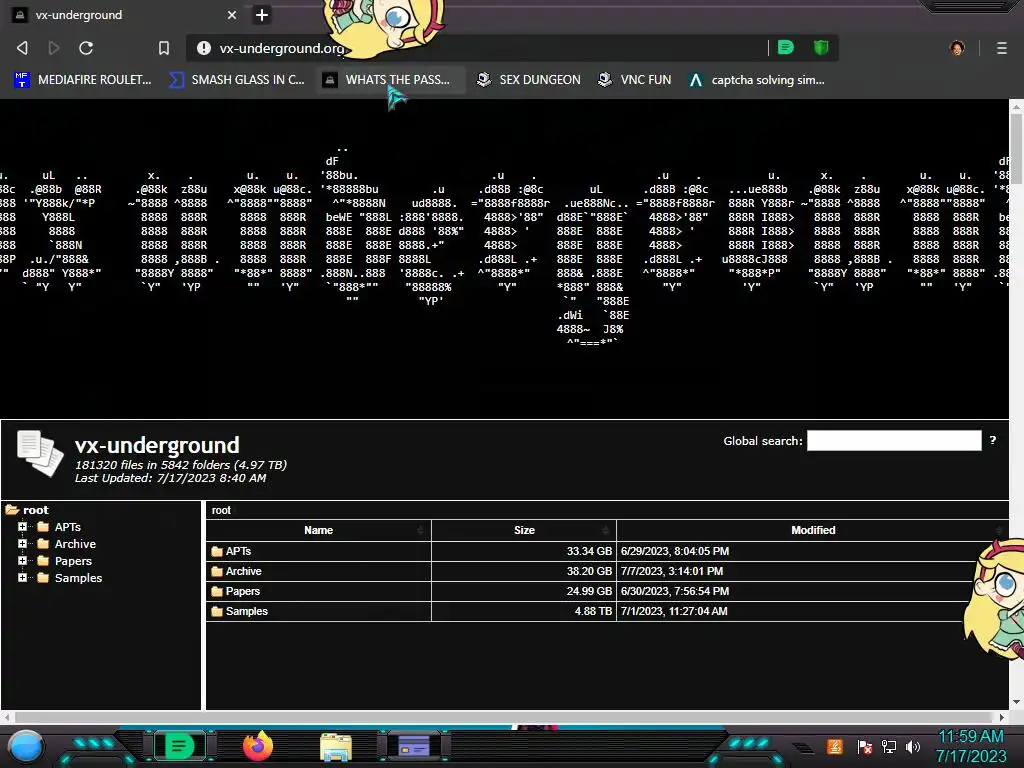Launch Firefox from the taskbar
The image size is (1024, 768).
257,746
